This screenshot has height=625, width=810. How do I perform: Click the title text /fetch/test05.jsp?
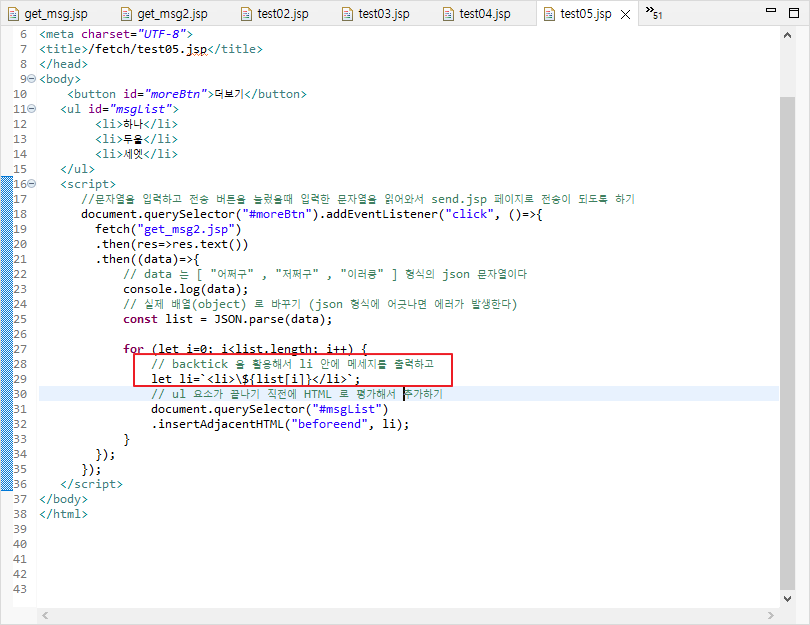[x=148, y=49]
